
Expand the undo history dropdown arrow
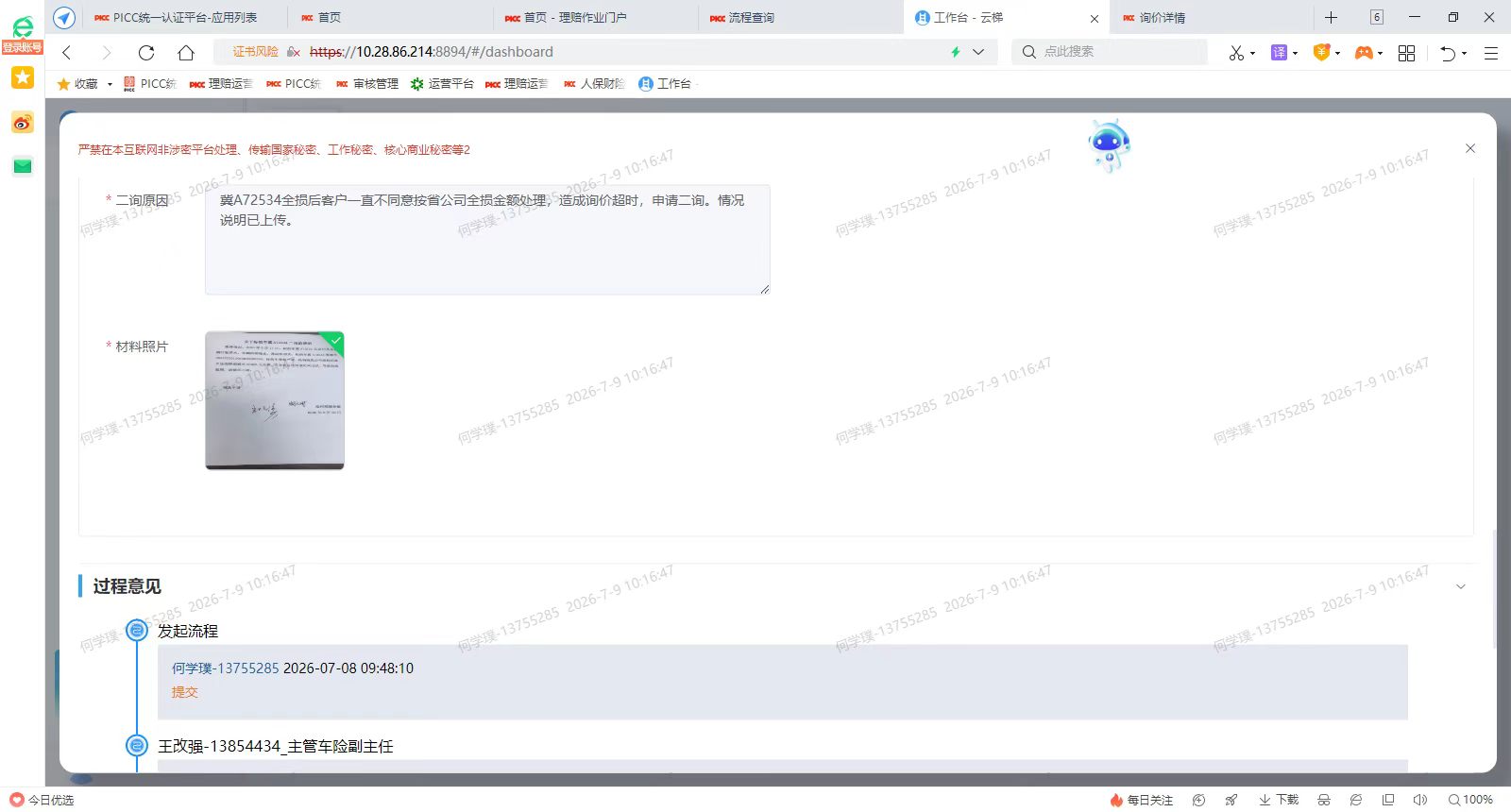1464,53
